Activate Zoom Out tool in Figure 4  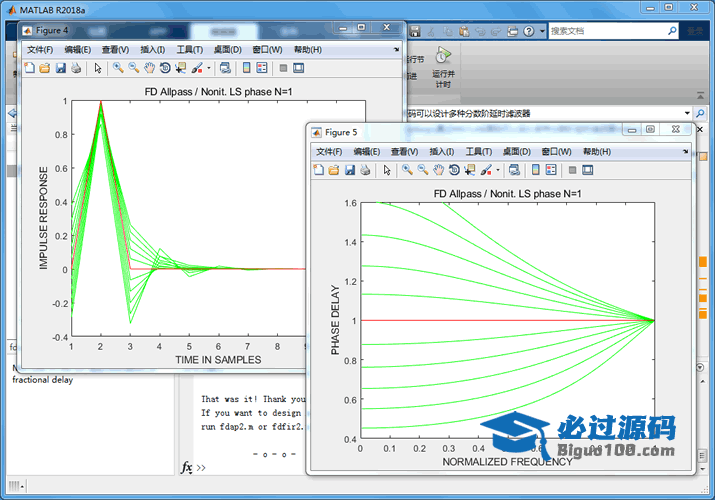pos(134,68)
